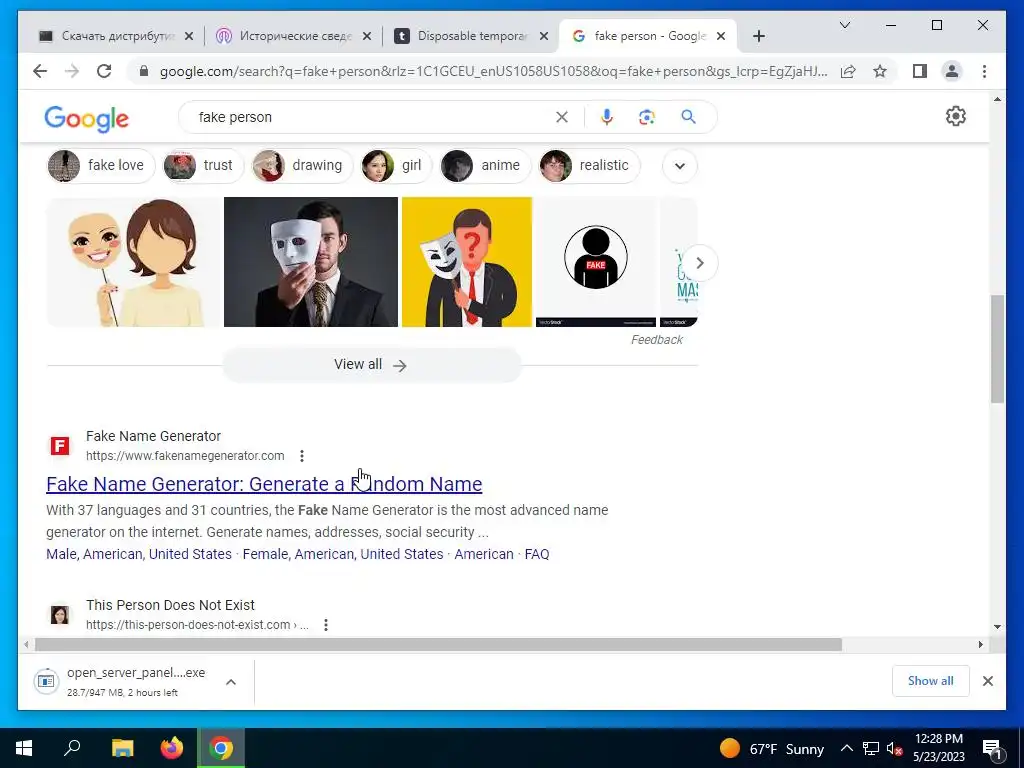Image resolution: width=1024 pixels, height=768 pixels.
Task: Open the tab search dropdown
Action: tap(844, 25)
